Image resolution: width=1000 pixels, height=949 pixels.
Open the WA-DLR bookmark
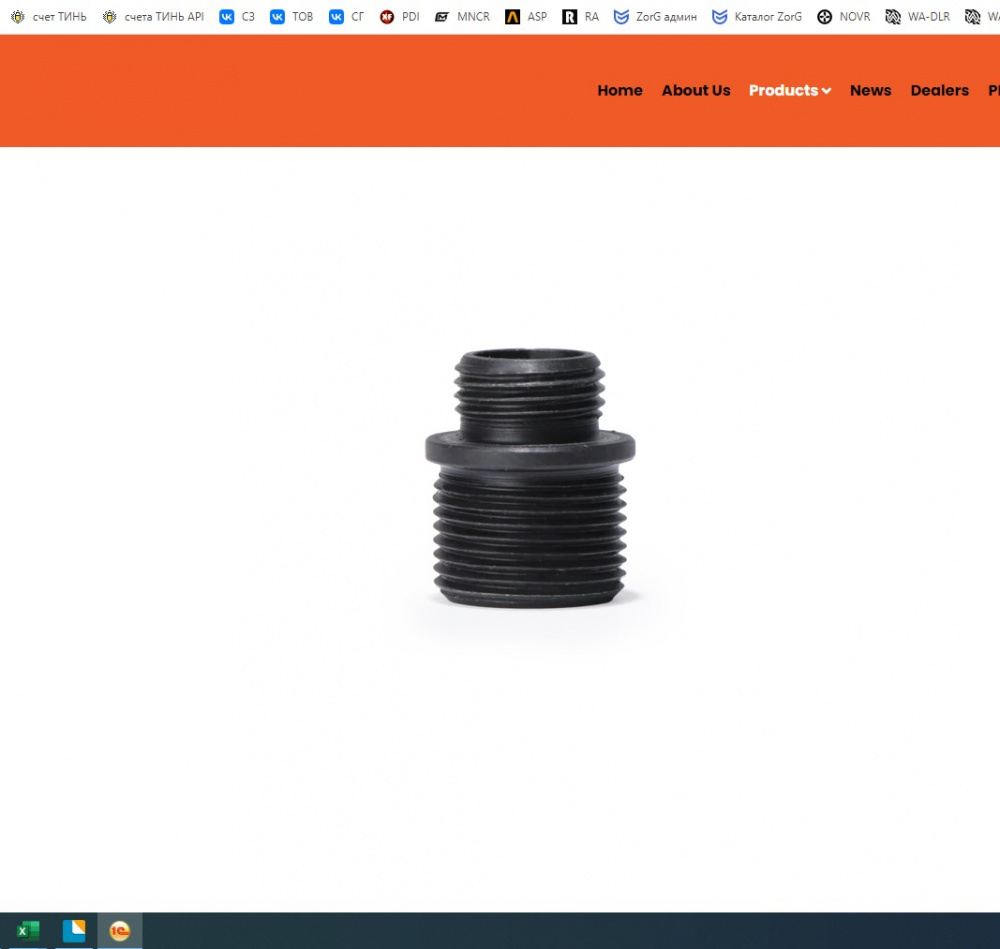(x=918, y=17)
